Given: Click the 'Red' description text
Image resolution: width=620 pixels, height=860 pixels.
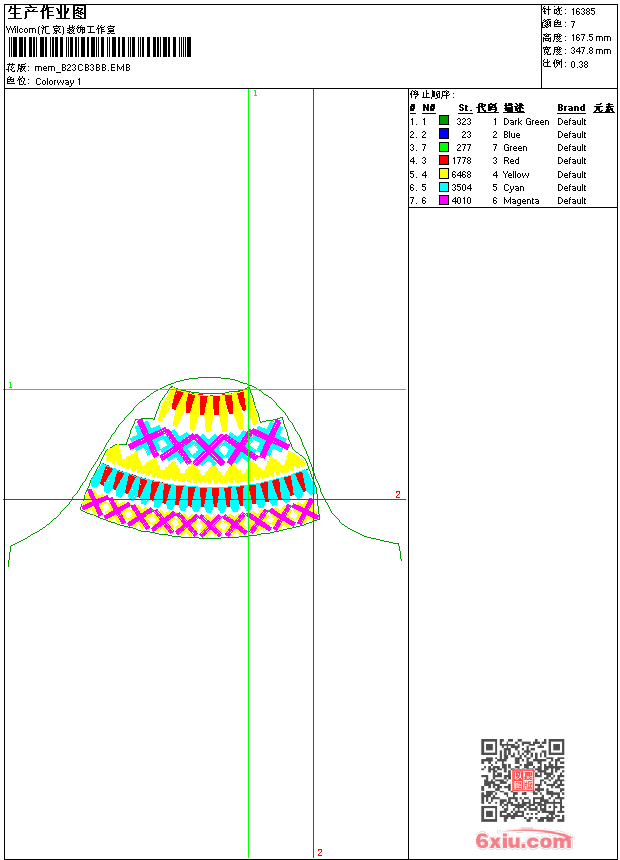Looking at the screenshot, I should click(x=511, y=161).
